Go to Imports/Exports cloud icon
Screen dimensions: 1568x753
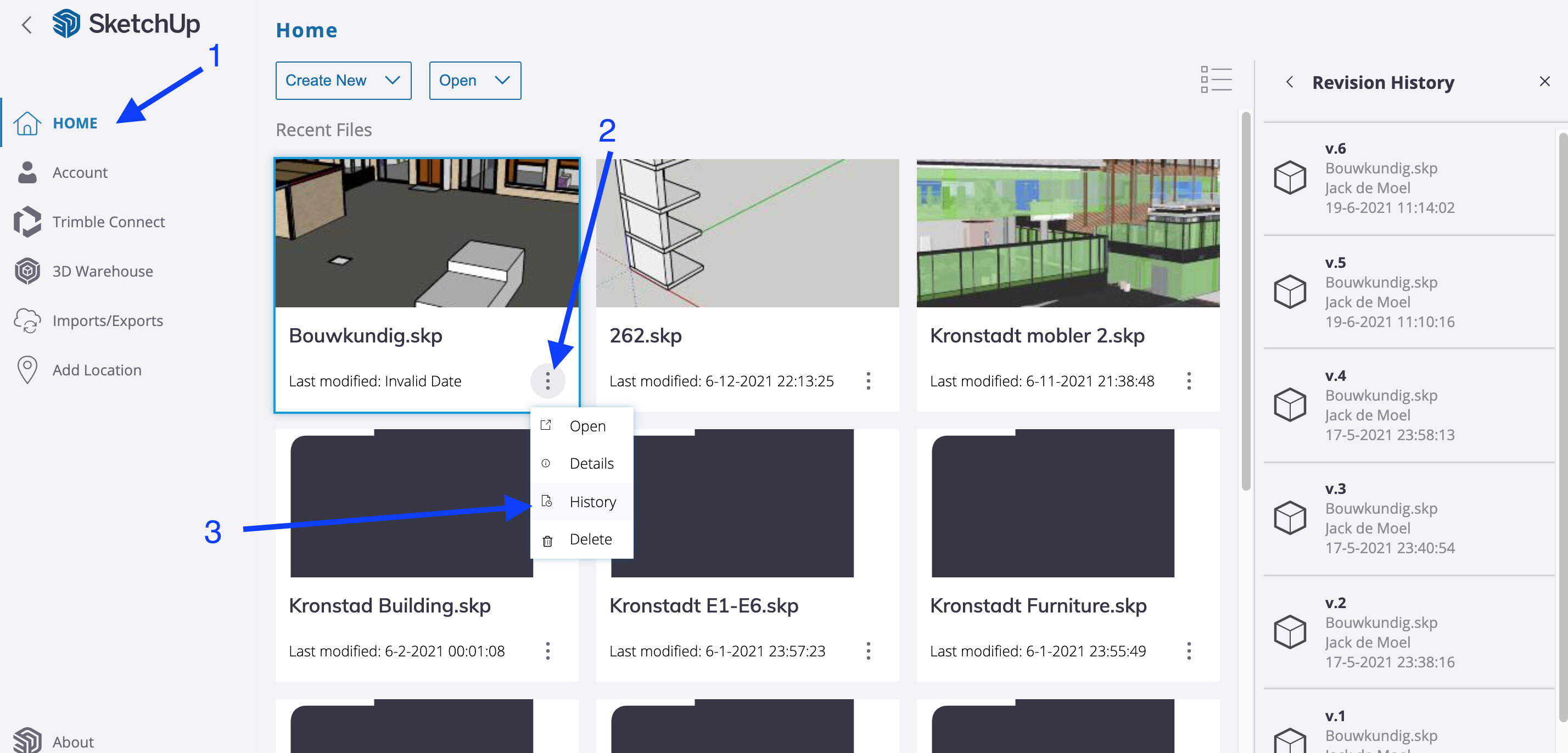27,320
